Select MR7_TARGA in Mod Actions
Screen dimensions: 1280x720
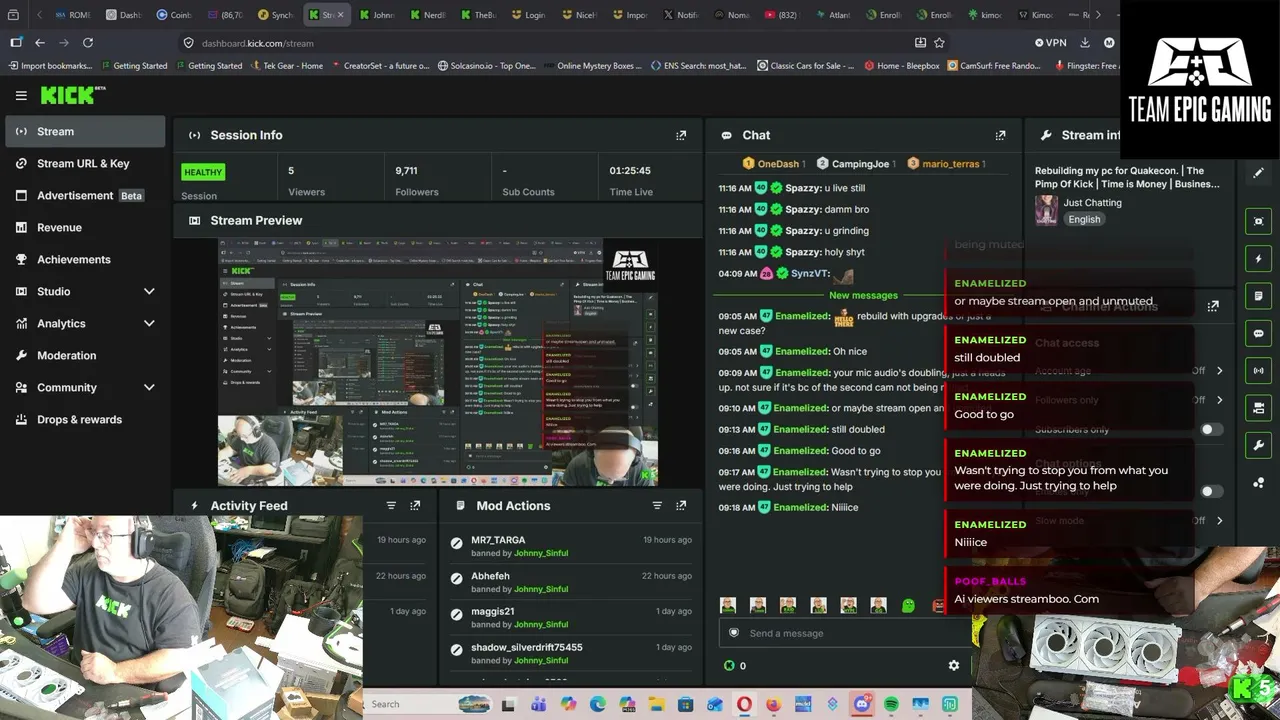coord(498,540)
